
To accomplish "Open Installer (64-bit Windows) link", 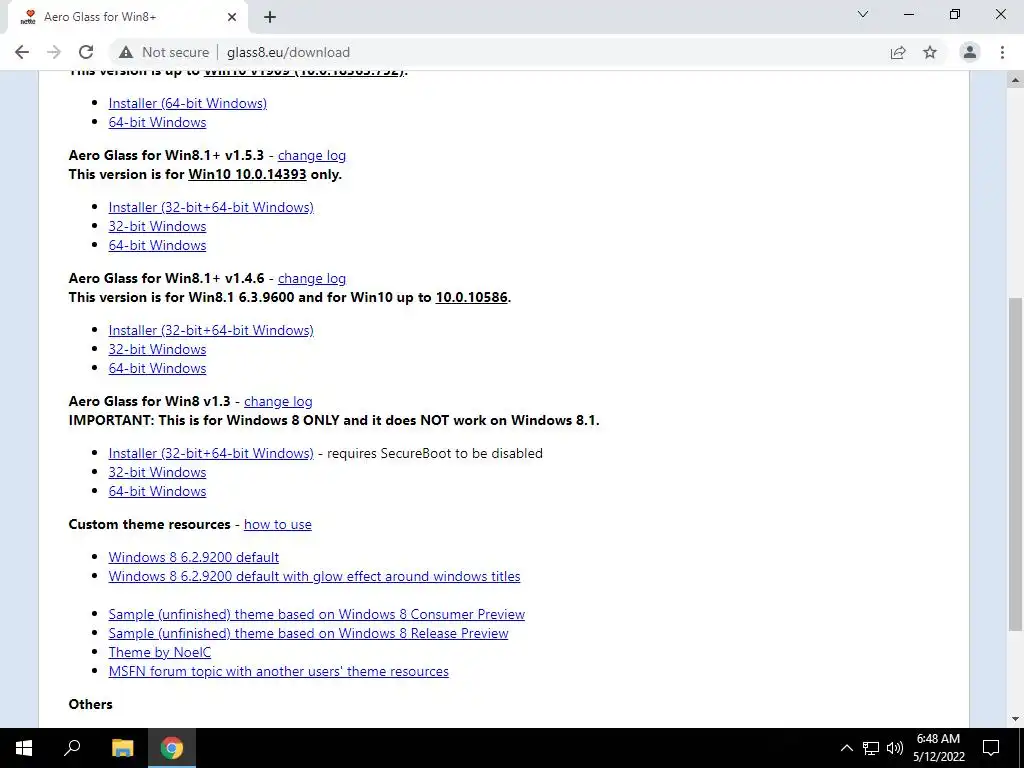I will pyautogui.click(x=187, y=103).
